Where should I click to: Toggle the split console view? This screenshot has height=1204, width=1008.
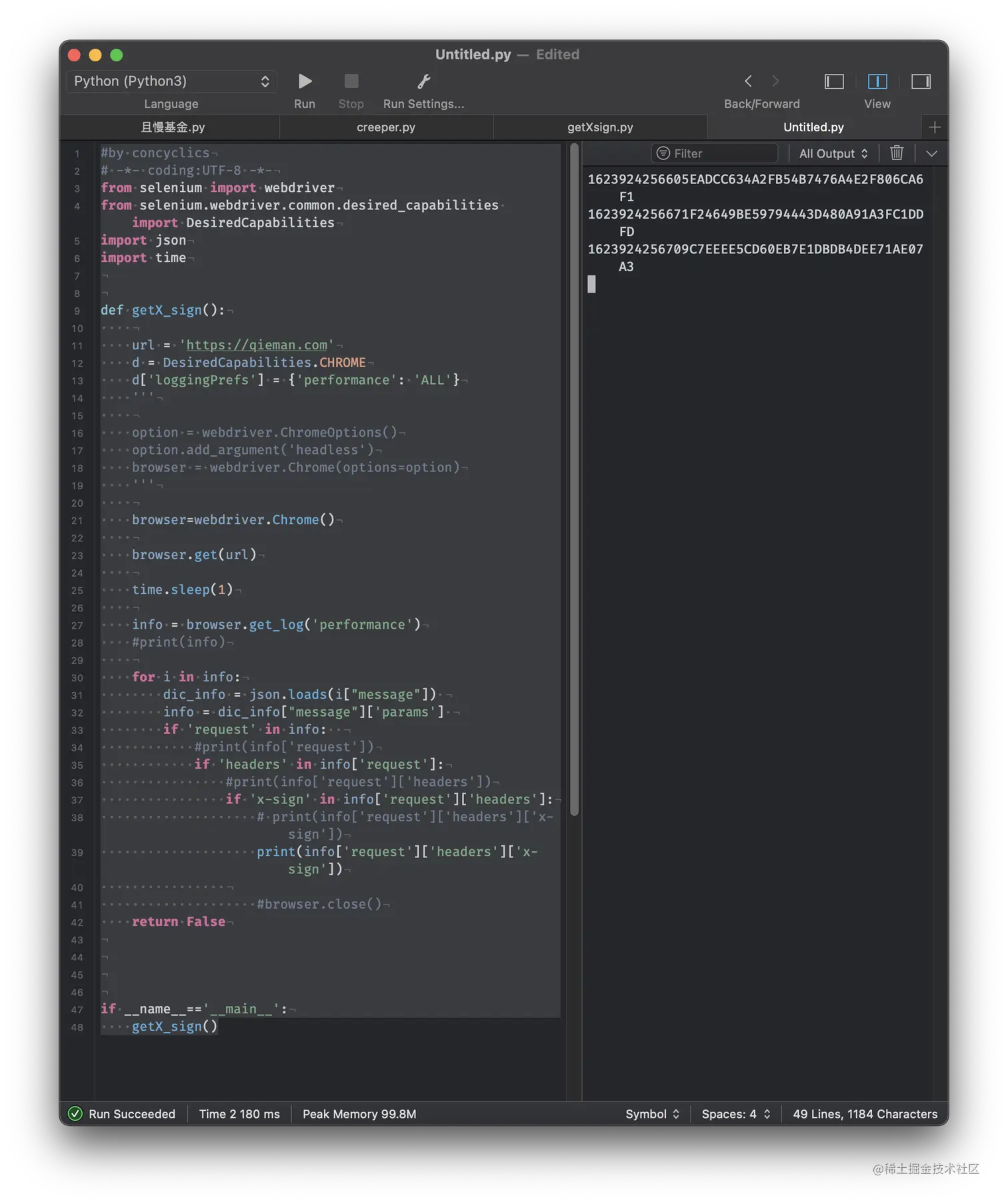pos(877,81)
